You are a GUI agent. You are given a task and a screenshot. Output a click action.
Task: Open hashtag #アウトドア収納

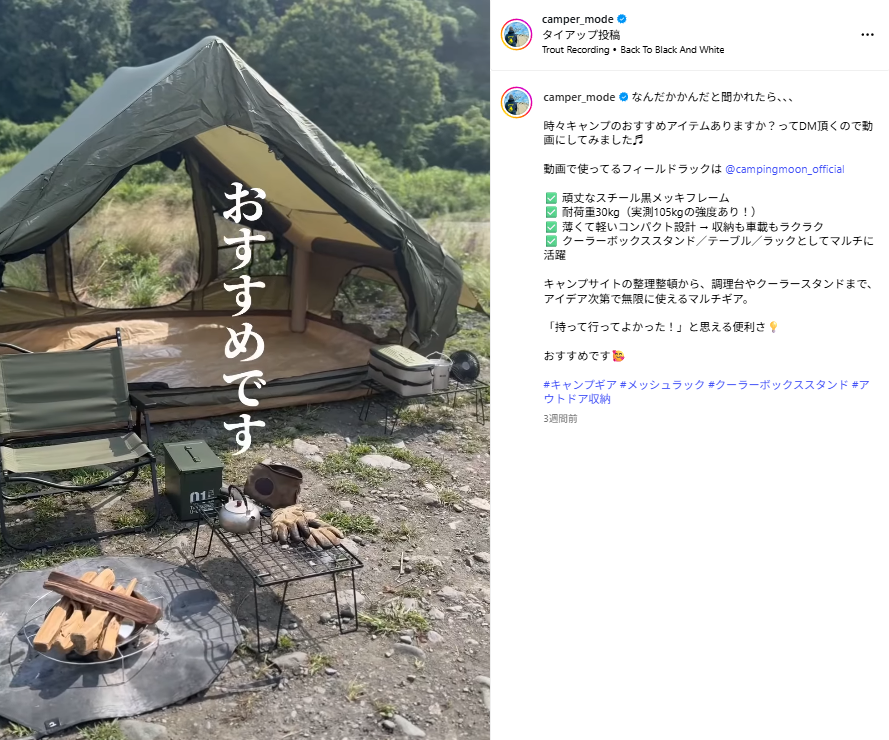pos(706,392)
